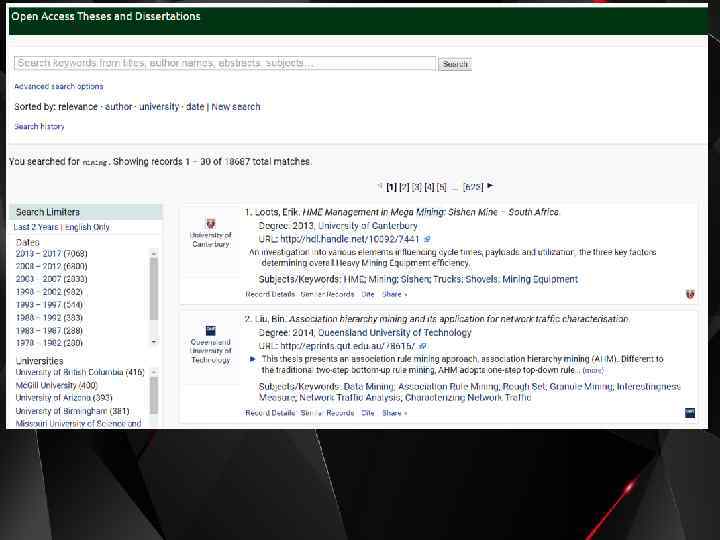
Task: Open Data Mining subject keyword
Action: (x=368, y=387)
